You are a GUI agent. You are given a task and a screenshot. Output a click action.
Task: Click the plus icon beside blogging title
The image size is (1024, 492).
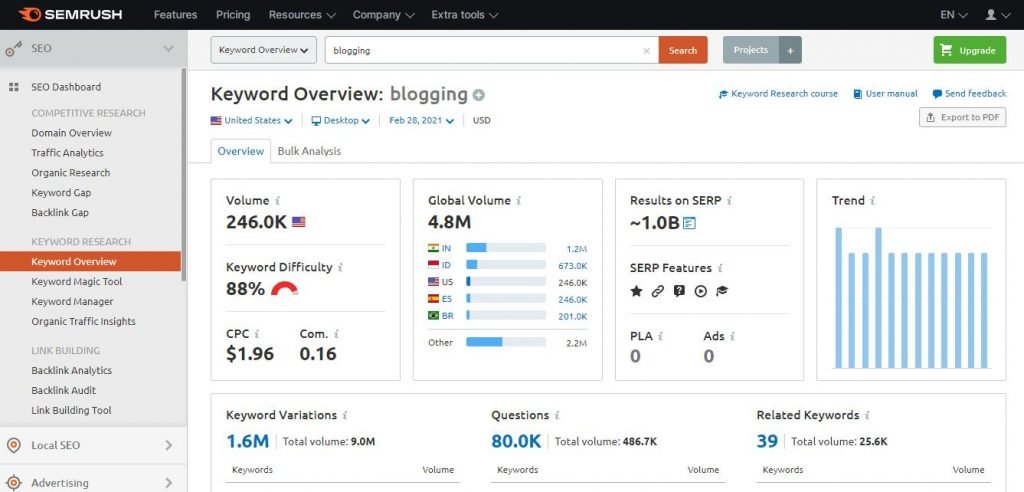[x=479, y=95]
